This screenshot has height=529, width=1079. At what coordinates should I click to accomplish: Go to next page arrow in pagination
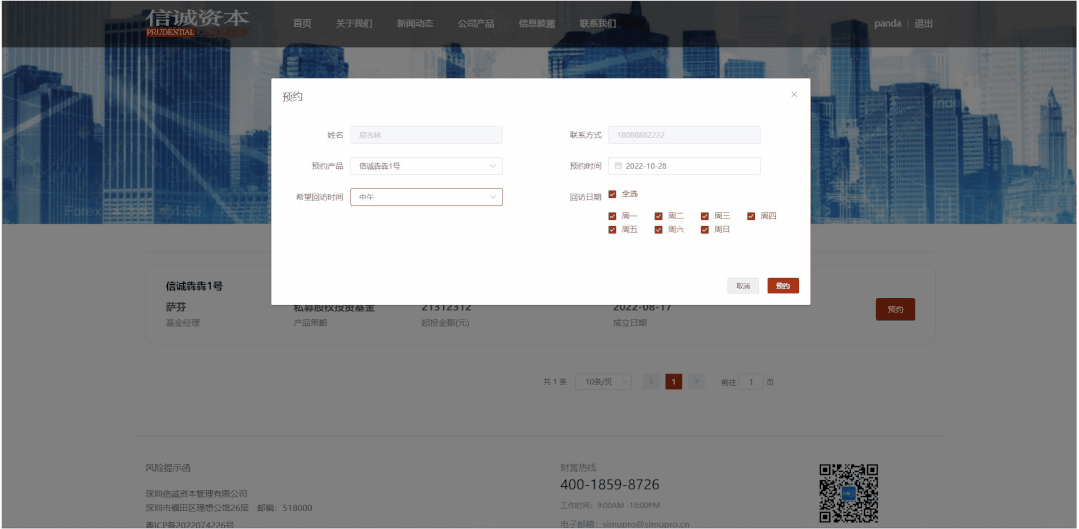(x=696, y=382)
